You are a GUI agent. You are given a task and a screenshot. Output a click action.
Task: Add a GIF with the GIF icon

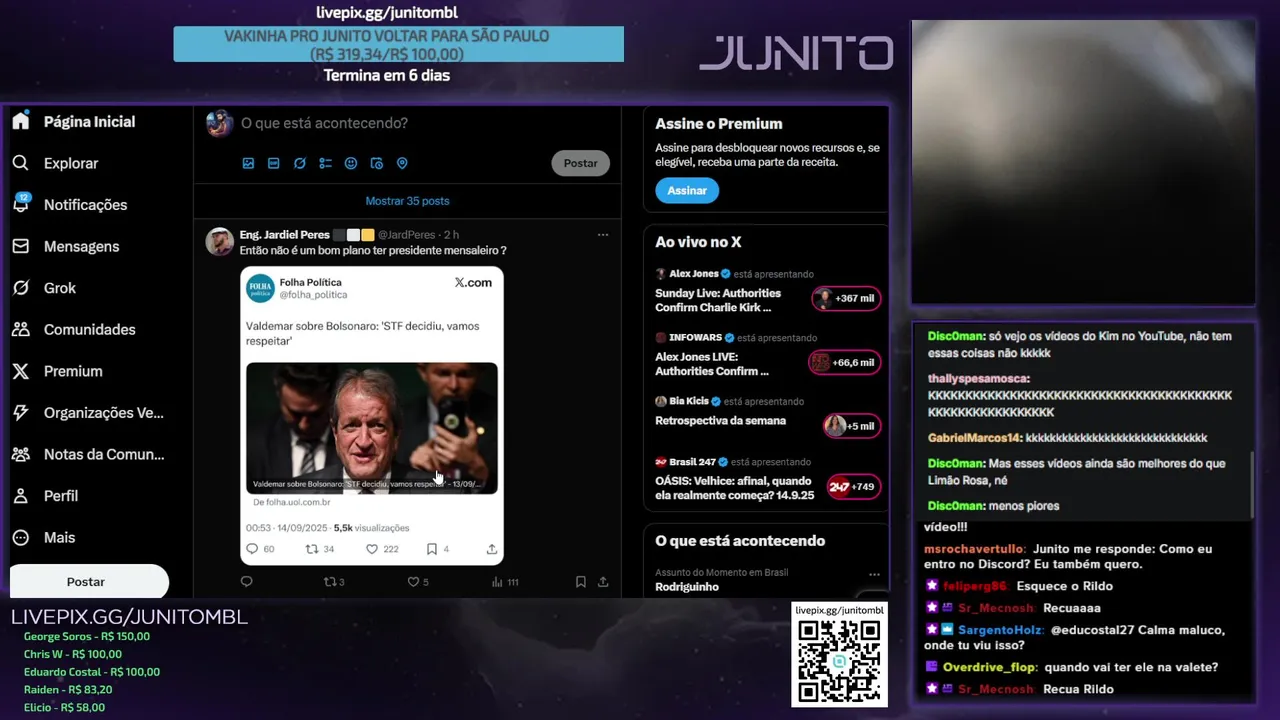[x=274, y=163]
